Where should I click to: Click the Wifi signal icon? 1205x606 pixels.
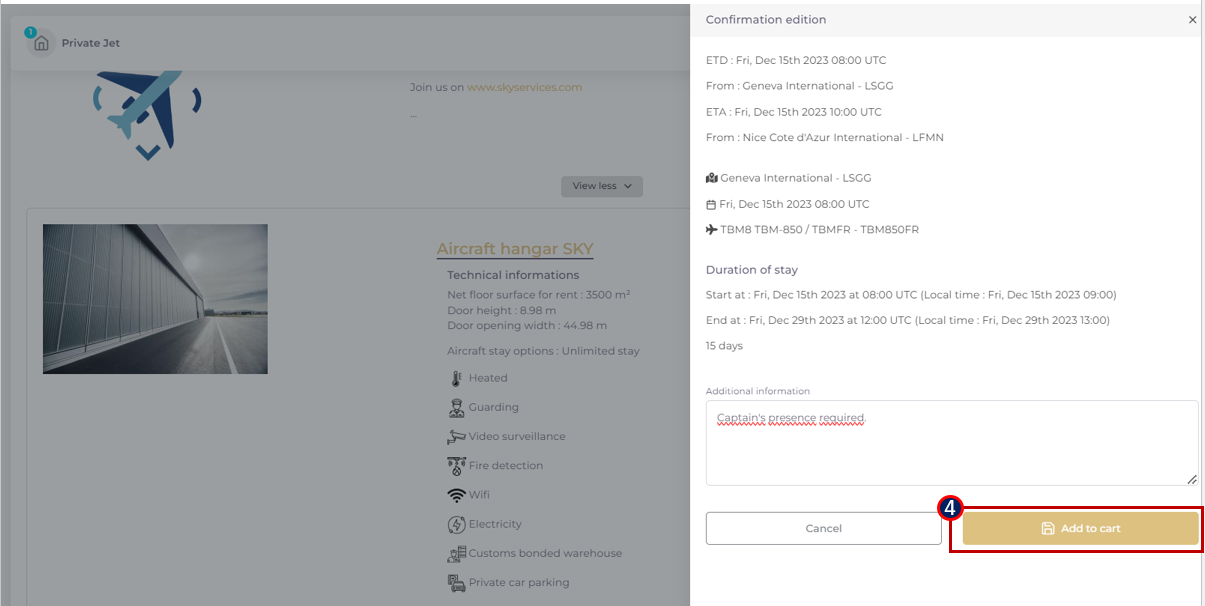point(456,495)
